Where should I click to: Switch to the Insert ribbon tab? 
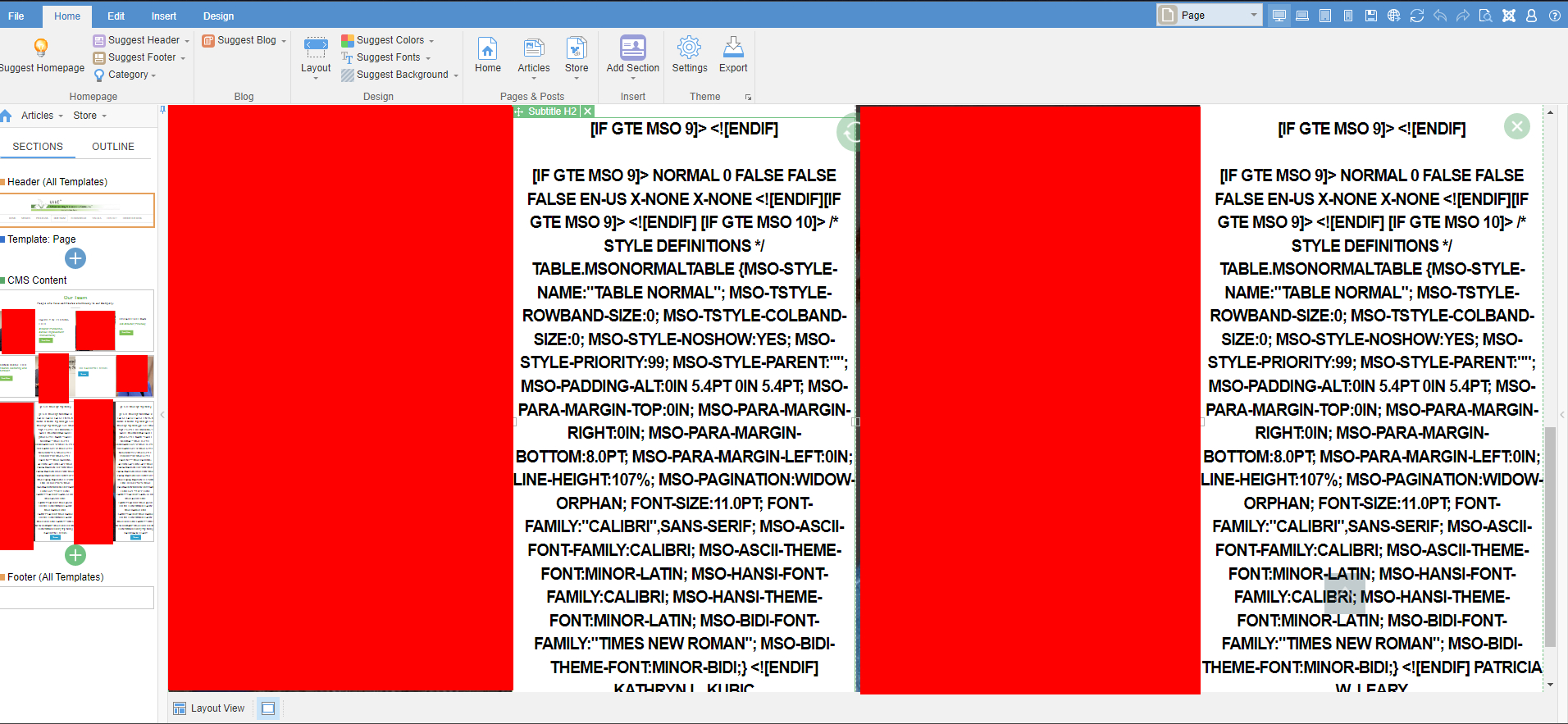(x=164, y=16)
